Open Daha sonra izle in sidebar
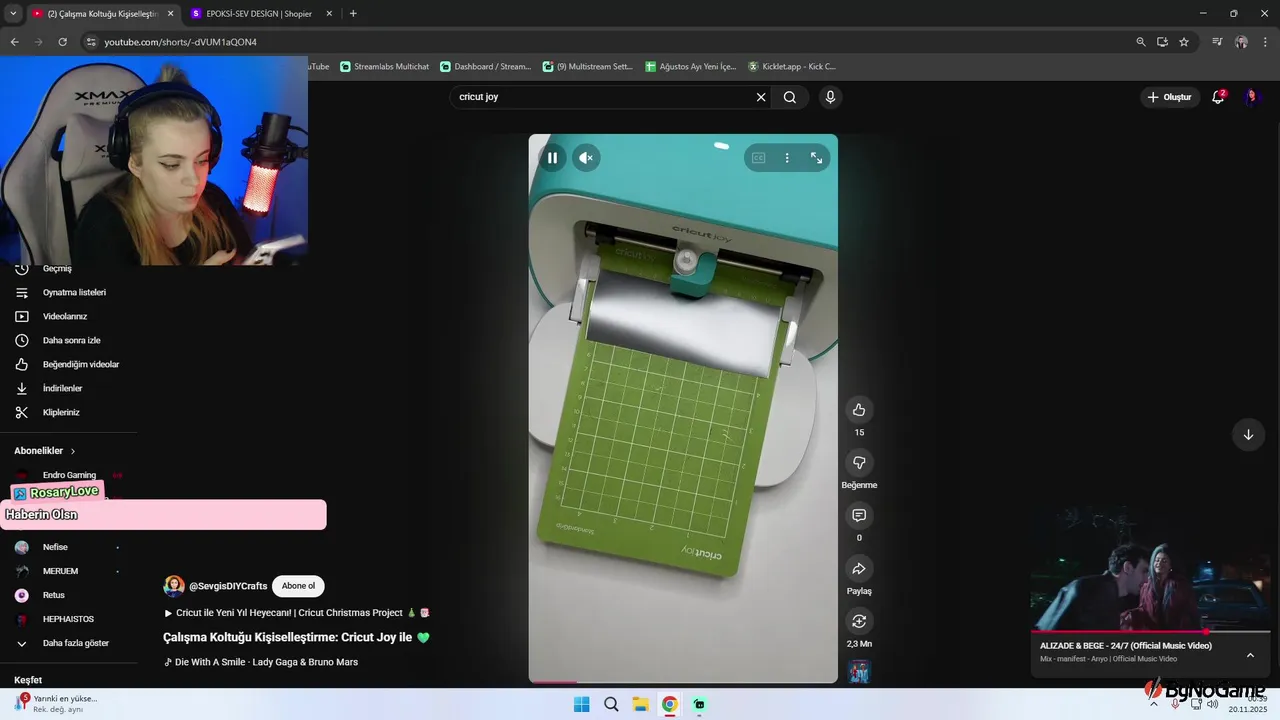 [70, 340]
